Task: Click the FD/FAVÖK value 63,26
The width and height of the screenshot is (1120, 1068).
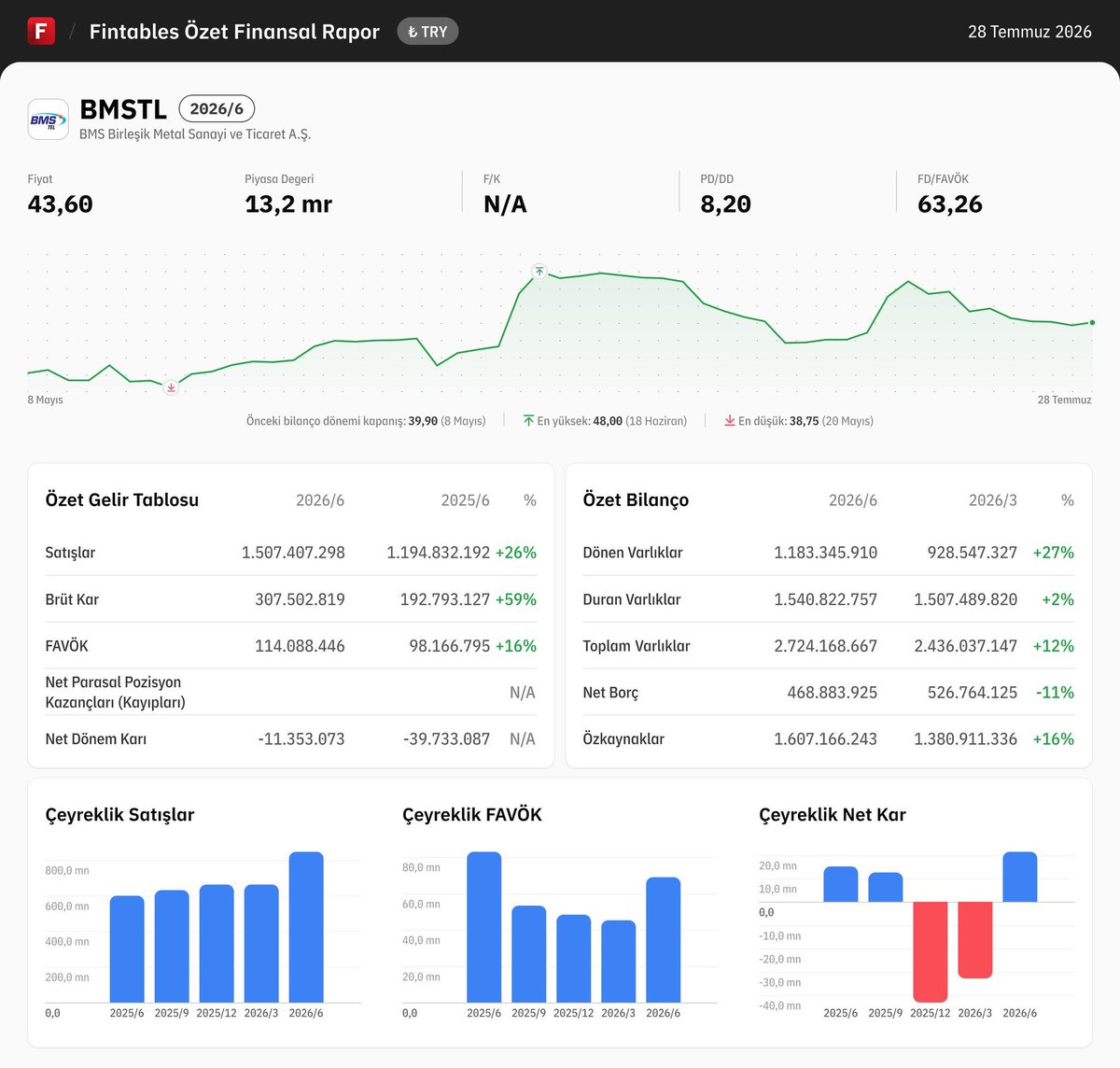Action: tap(950, 204)
